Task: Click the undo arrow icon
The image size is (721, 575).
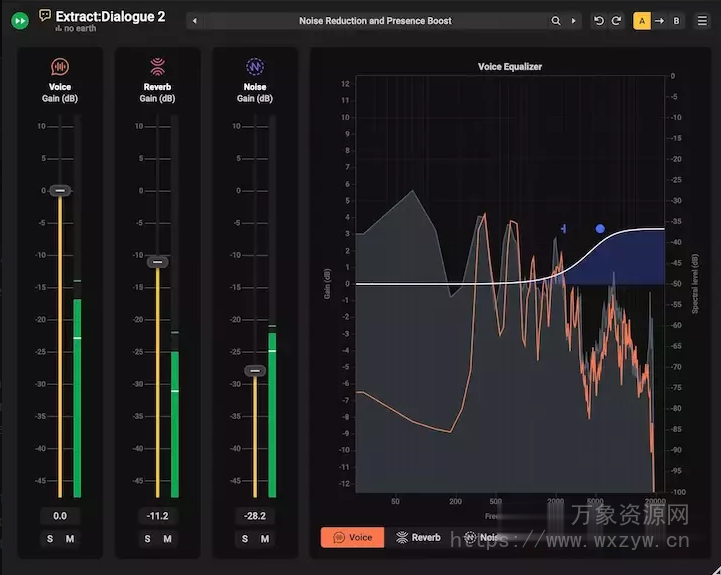Action: click(x=598, y=20)
